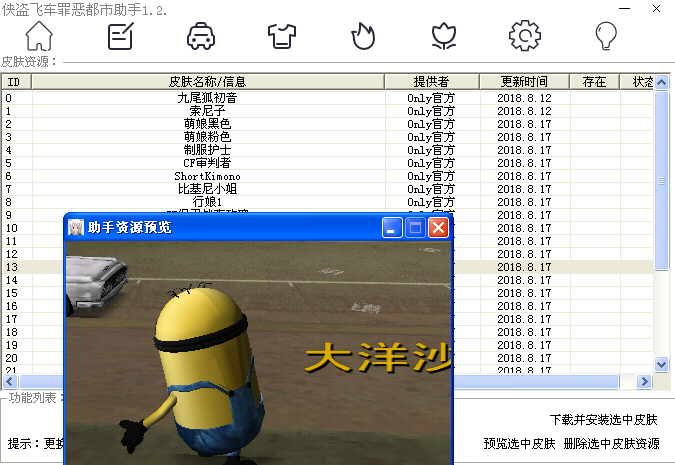Click the horizontal scrollbar left arrow
This screenshot has height=465, width=675.
tap(10, 381)
